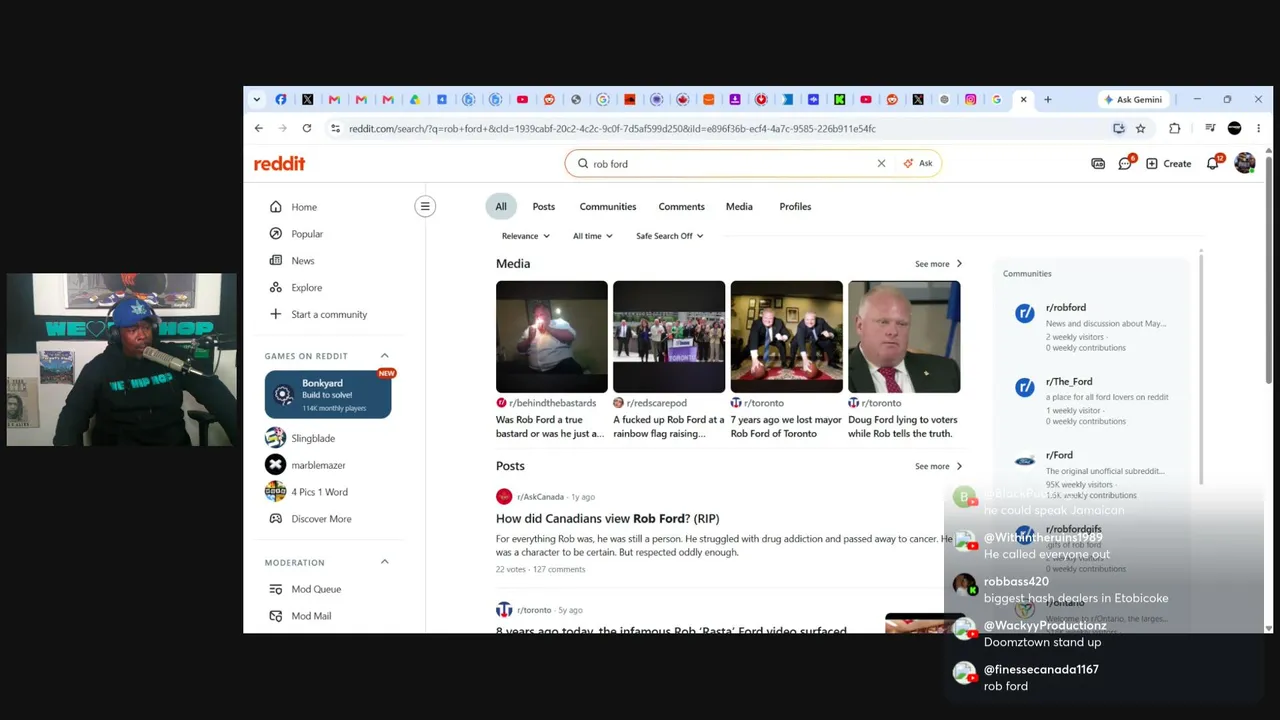
Task: Open the Reddit notifications bell
Action: coord(1213,164)
